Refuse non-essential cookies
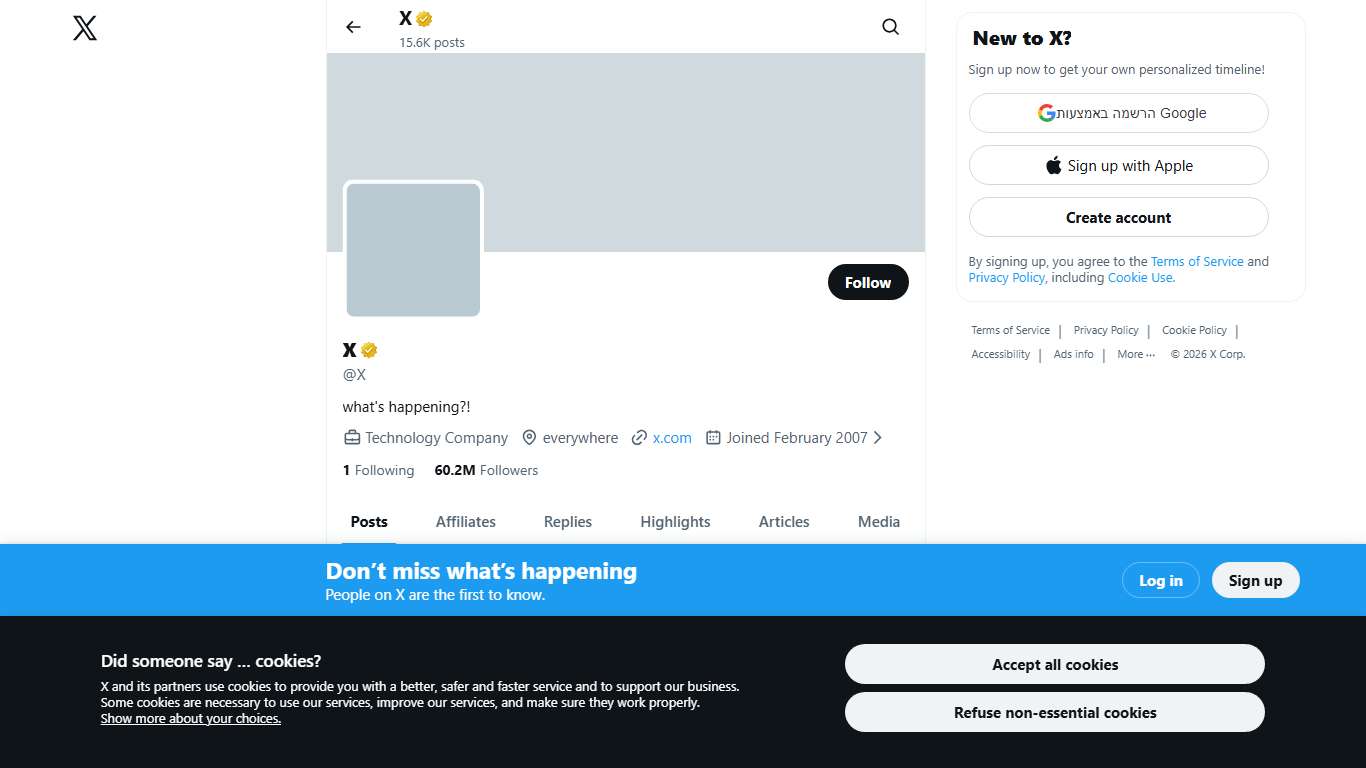Image resolution: width=1366 pixels, height=768 pixels. pyautogui.click(x=1054, y=713)
